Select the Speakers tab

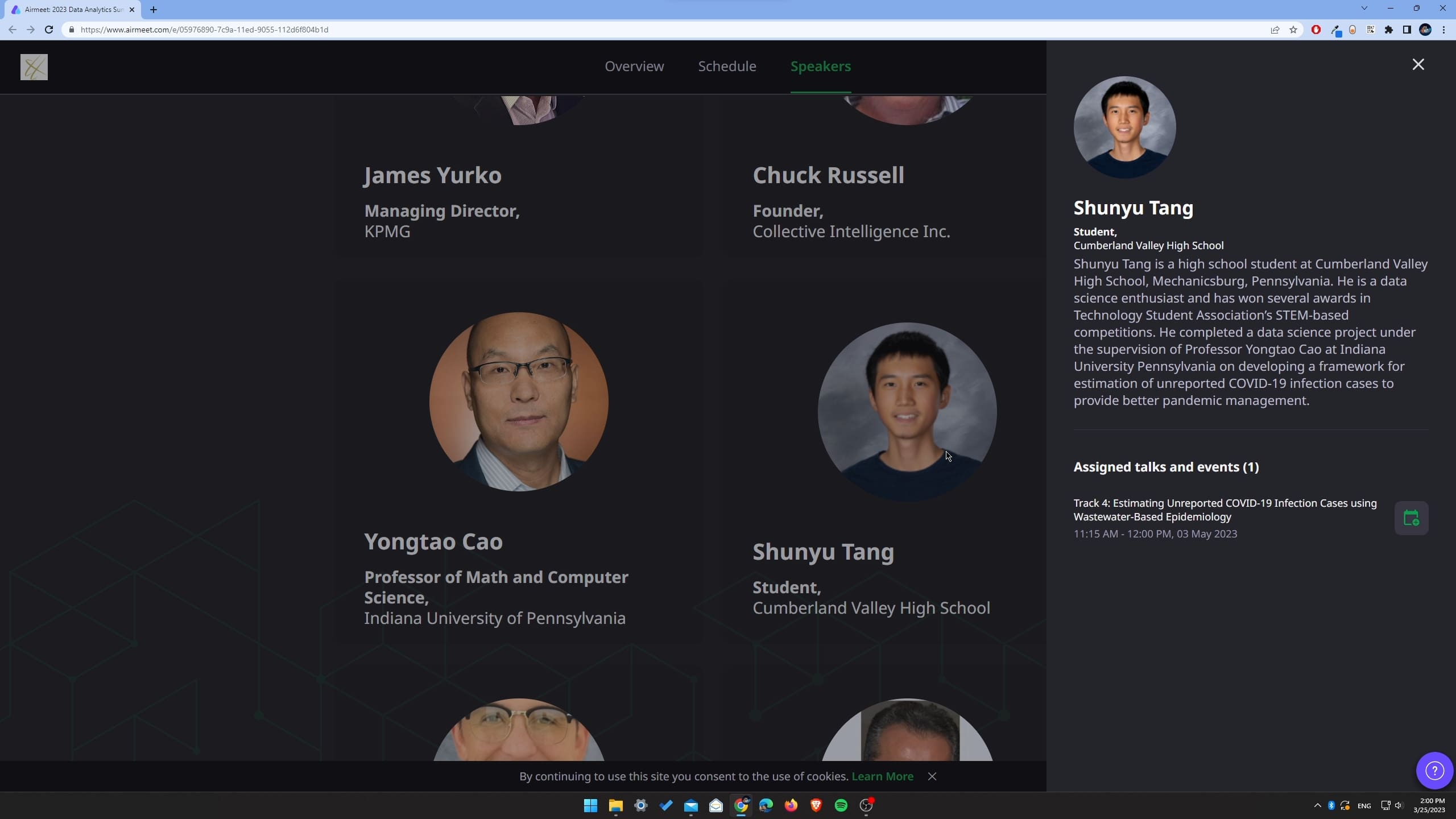[820, 66]
